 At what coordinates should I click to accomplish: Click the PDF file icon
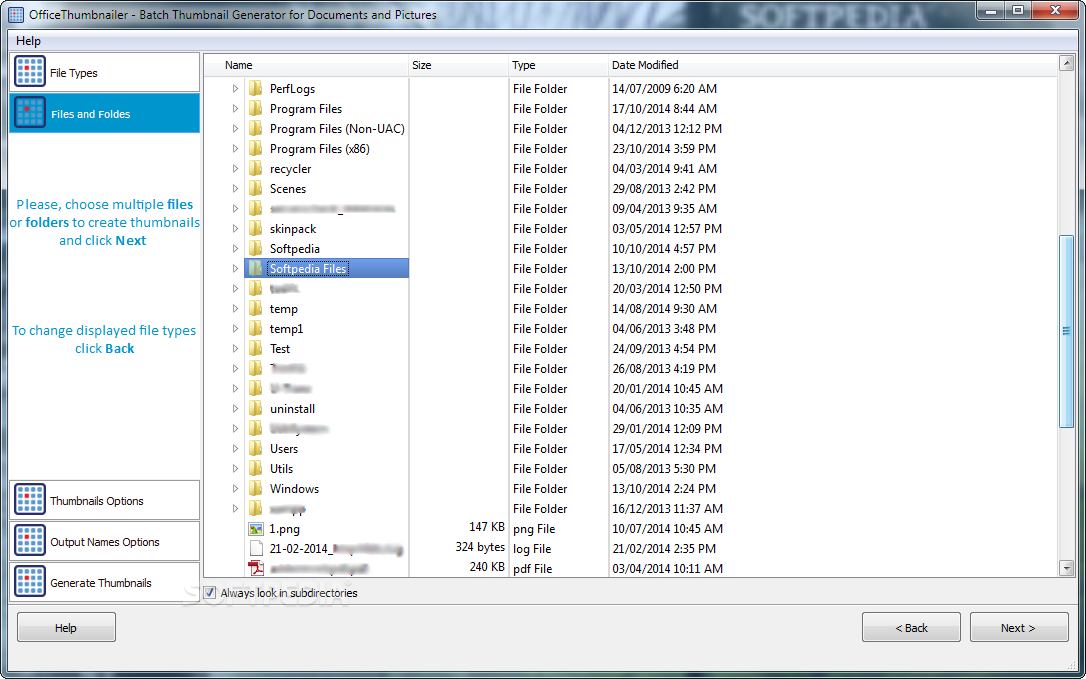coord(256,569)
